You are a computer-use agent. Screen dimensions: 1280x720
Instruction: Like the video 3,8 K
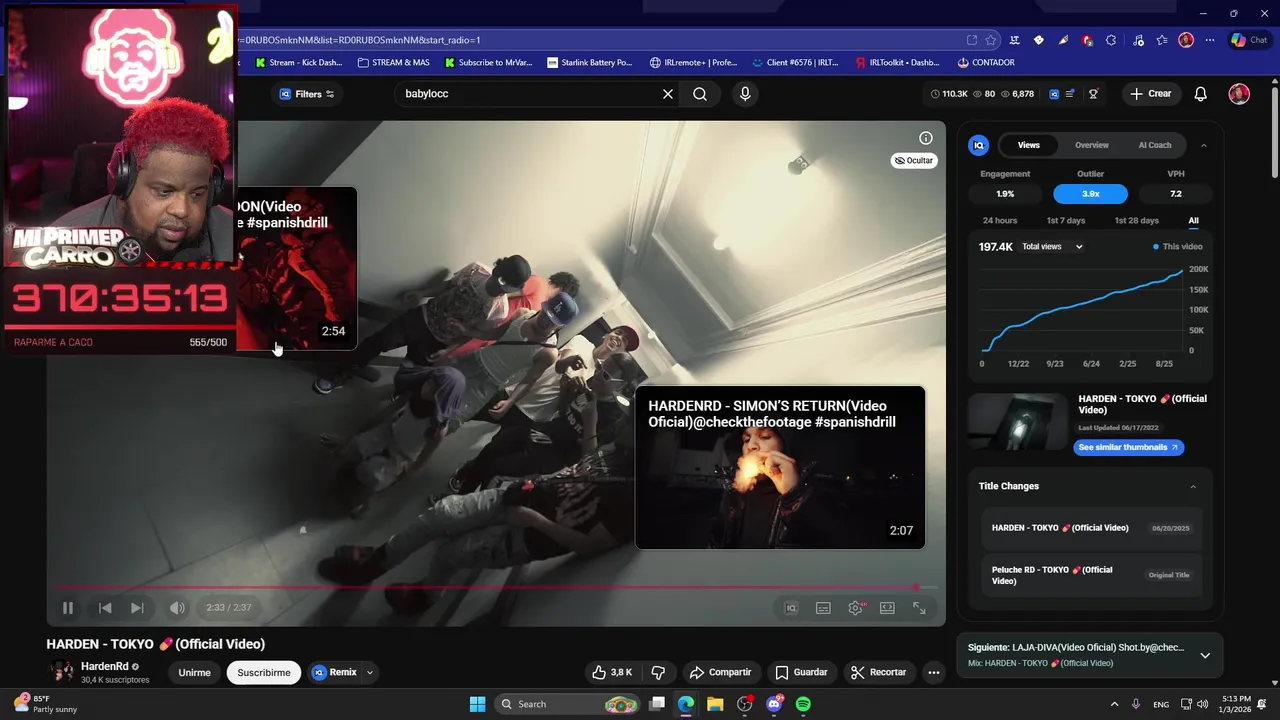(x=611, y=672)
